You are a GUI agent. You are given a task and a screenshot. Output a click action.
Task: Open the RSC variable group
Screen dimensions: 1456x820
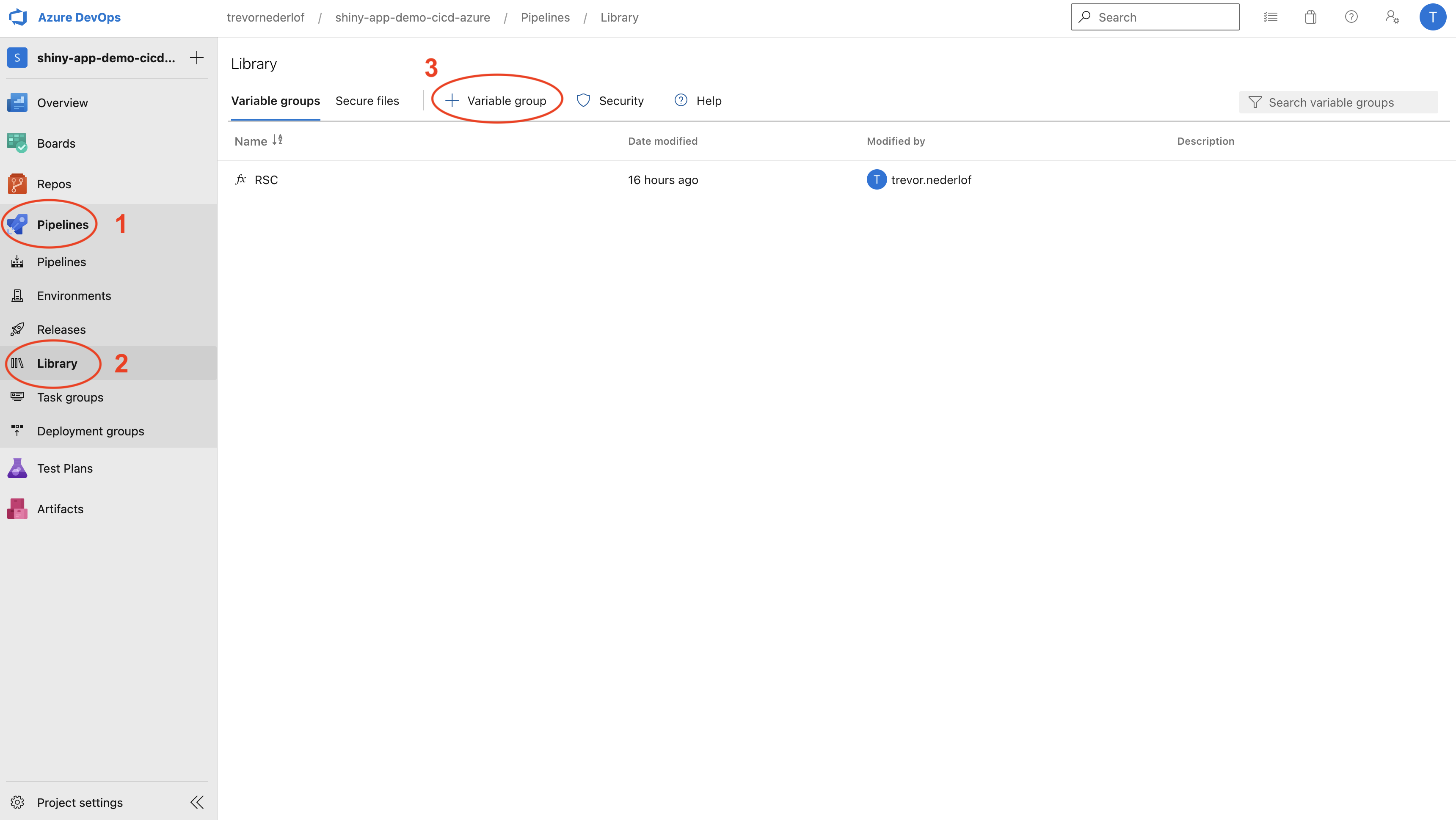(x=266, y=180)
